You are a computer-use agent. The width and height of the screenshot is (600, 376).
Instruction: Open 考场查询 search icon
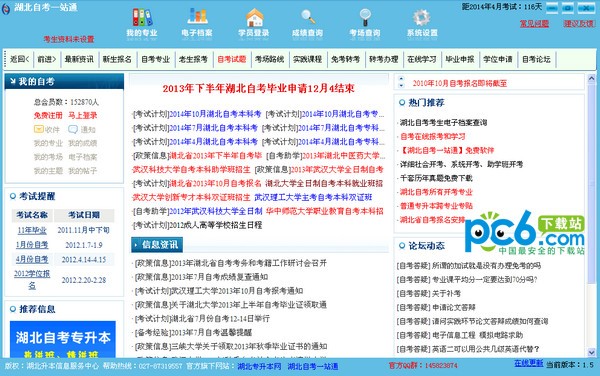365,17
